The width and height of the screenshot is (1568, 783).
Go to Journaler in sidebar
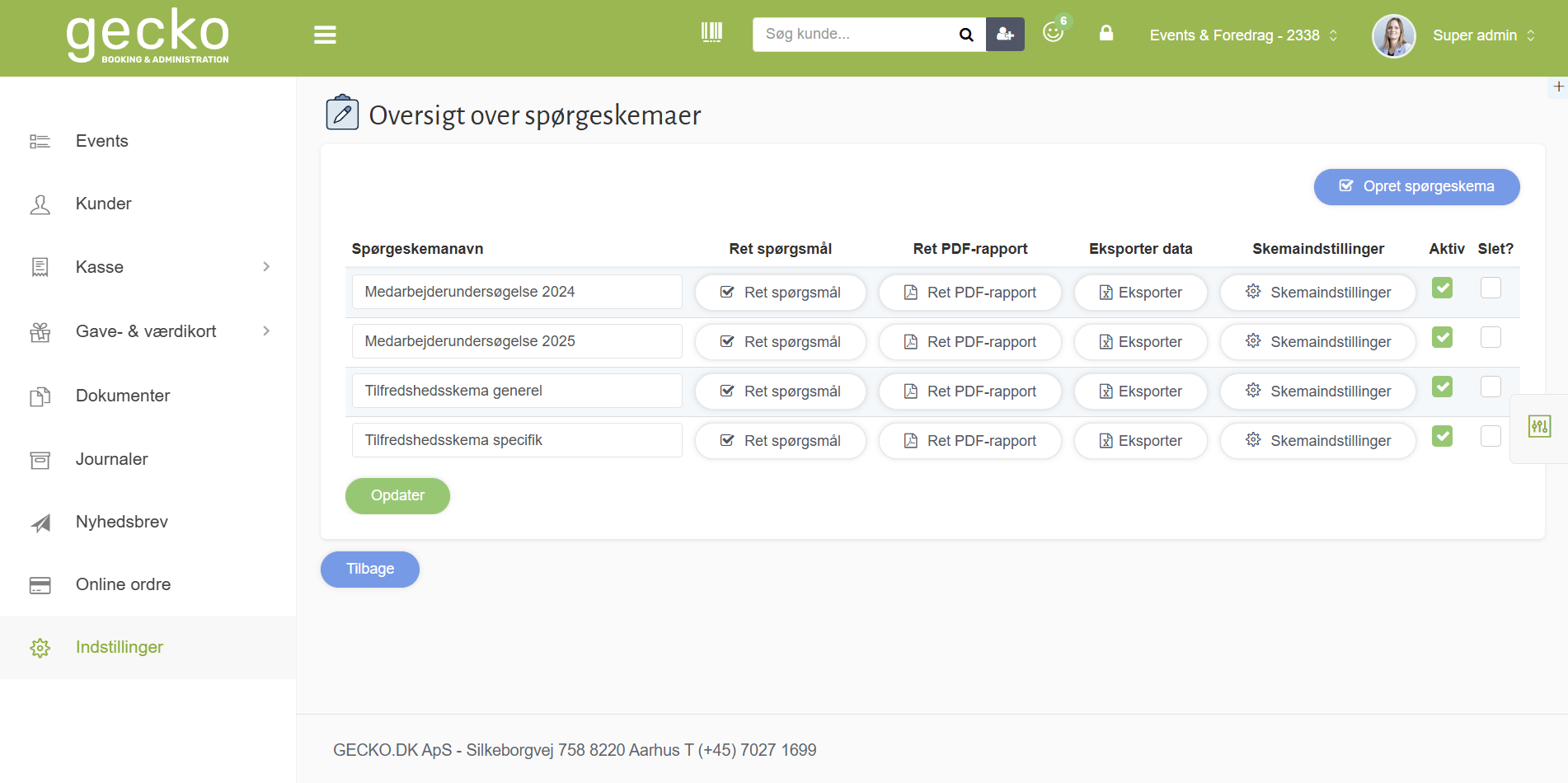tap(111, 459)
